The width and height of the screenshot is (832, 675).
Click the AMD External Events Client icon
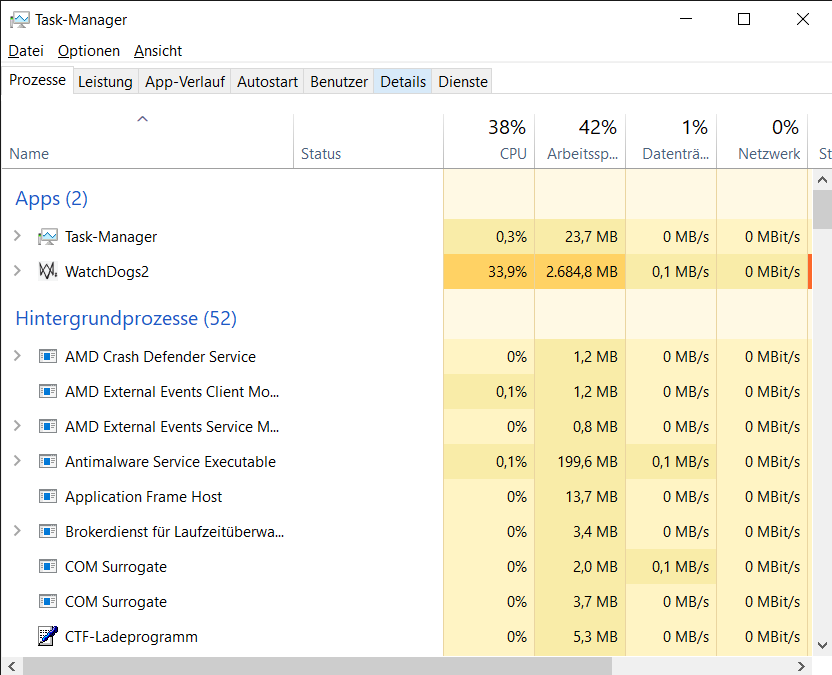pyautogui.click(x=47, y=391)
